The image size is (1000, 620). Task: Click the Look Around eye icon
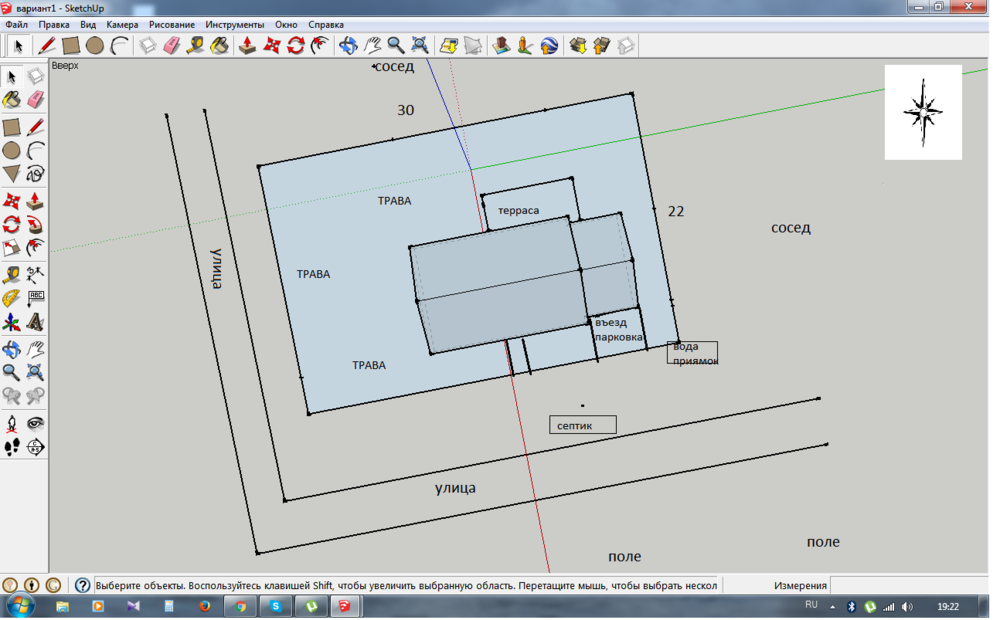(x=35, y=422)
